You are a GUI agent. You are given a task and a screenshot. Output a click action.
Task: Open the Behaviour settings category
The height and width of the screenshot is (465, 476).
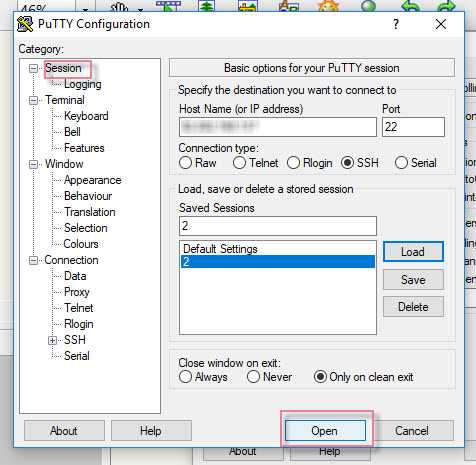click(88, 196)
